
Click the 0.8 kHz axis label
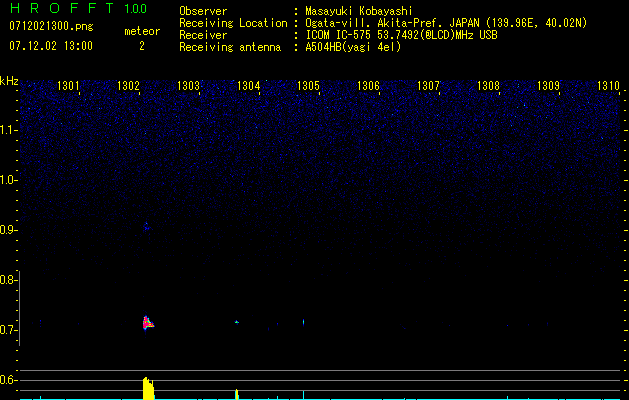[x=8, y=280]
